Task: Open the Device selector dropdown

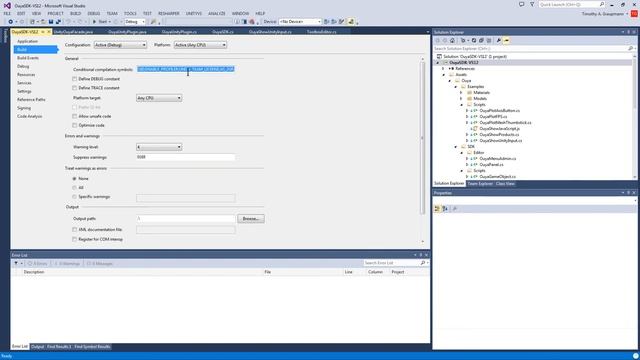Action: (x=300, y=22)
